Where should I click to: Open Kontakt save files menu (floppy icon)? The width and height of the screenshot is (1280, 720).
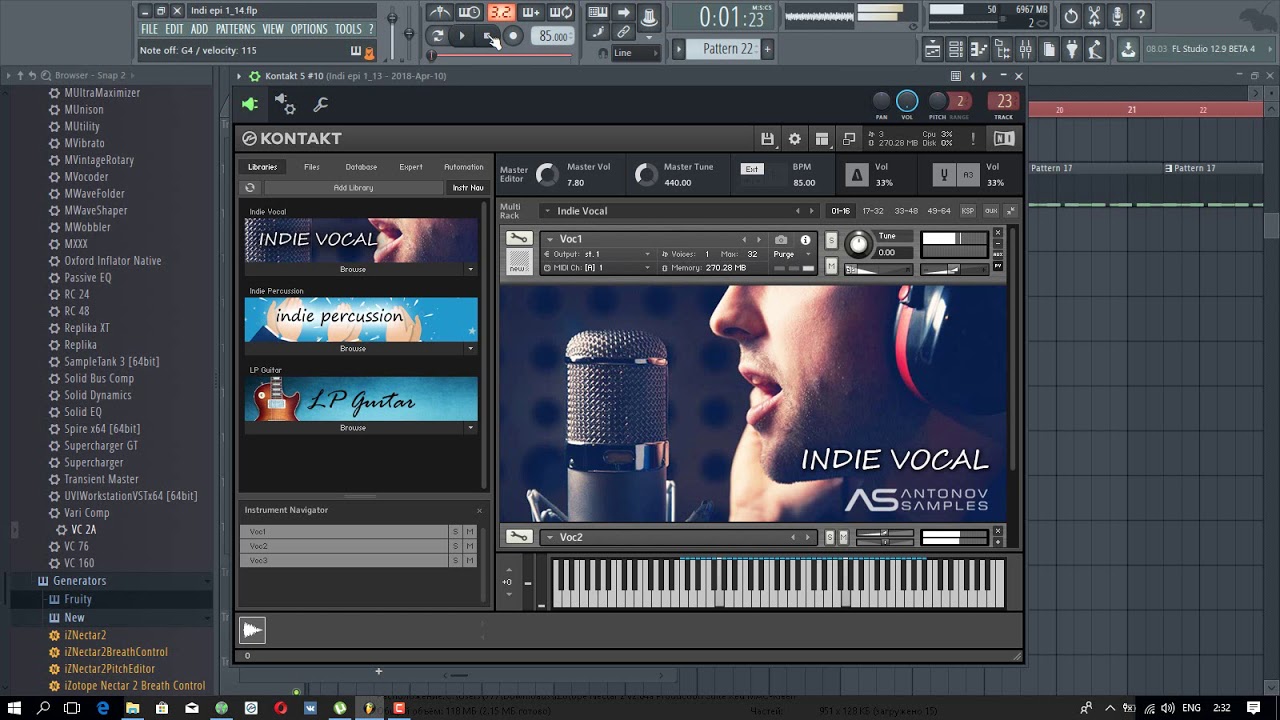(767, 139)
